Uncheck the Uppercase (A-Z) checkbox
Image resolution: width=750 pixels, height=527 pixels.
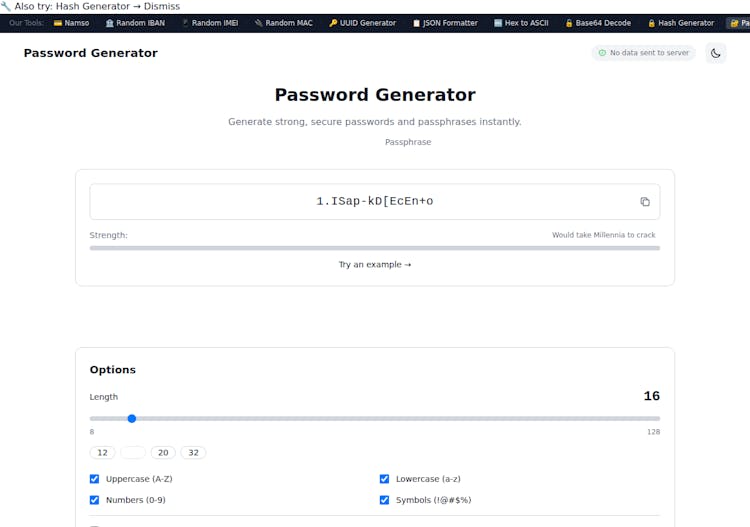pos(94,479)
